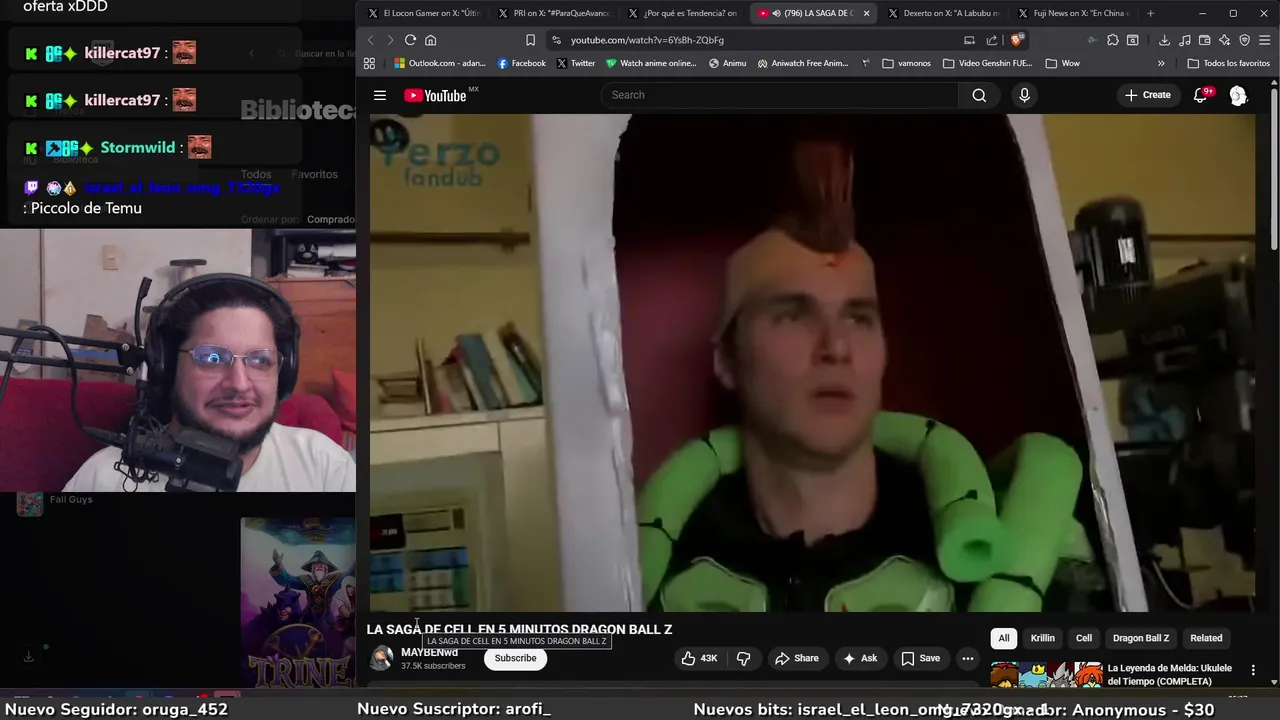This screenshot has width=1280, height=720.
Task: Save the video to a playlist
Action: coord(921,658)
